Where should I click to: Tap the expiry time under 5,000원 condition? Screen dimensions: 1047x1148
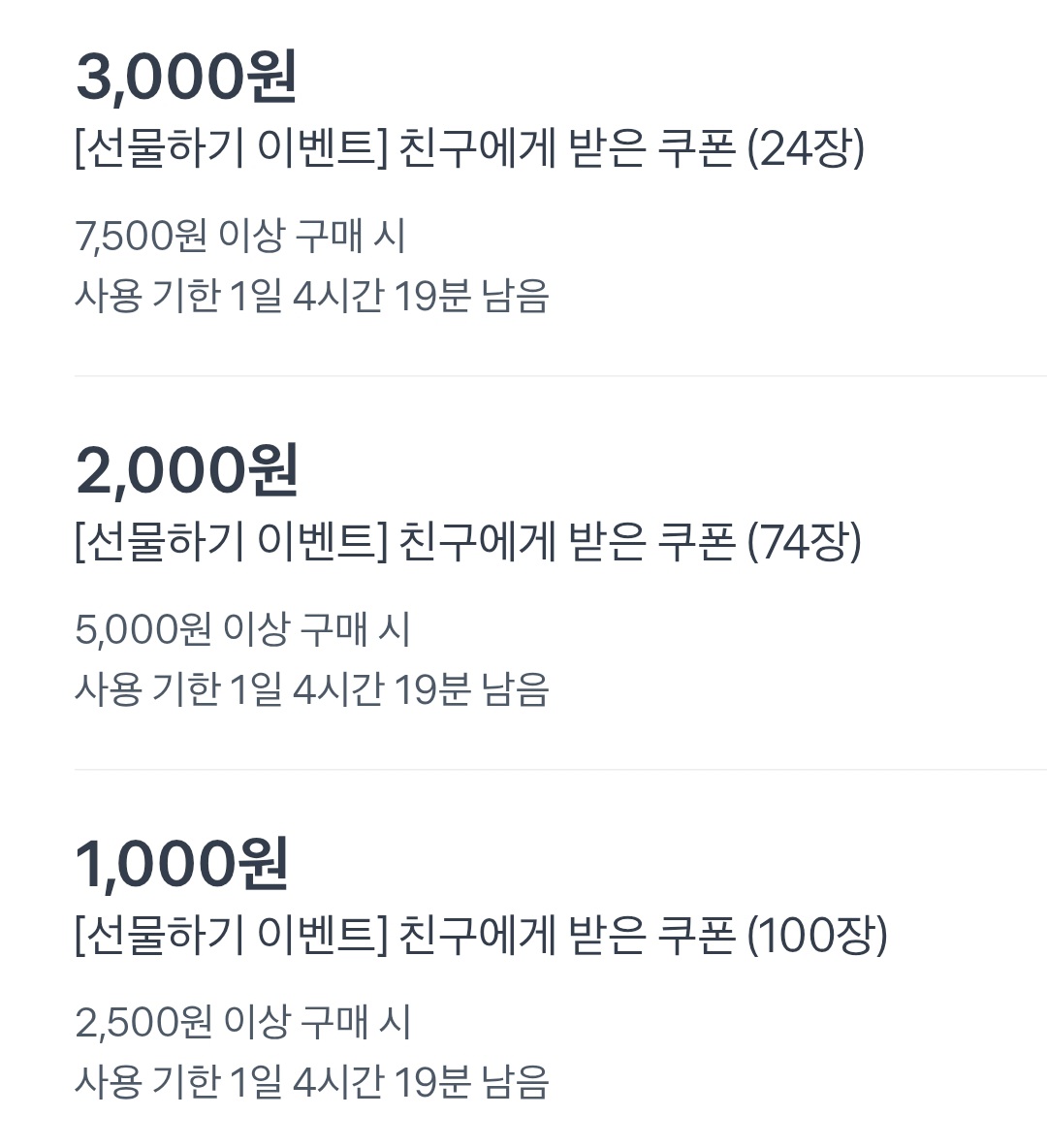[x=312, y=690]
